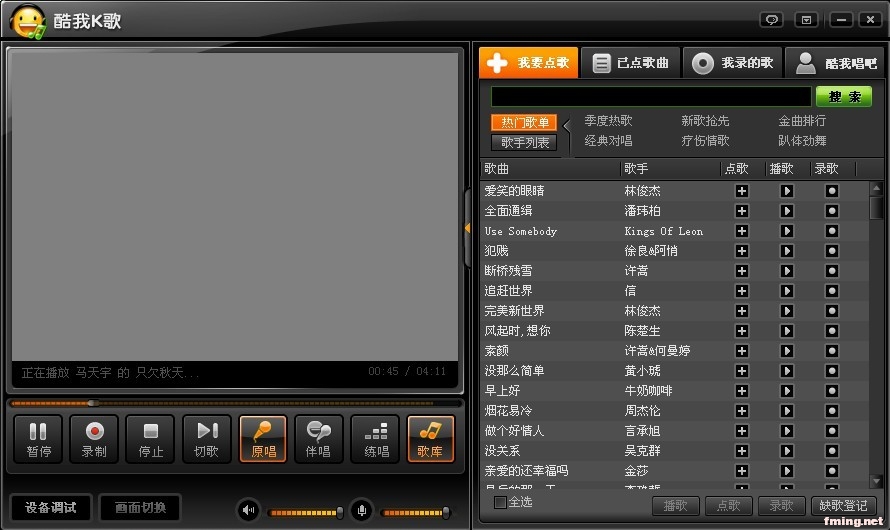Viewport: 890px width, 530px height.
Task: Toggle 练唱 practice singing mode
Action: (375, 439)
